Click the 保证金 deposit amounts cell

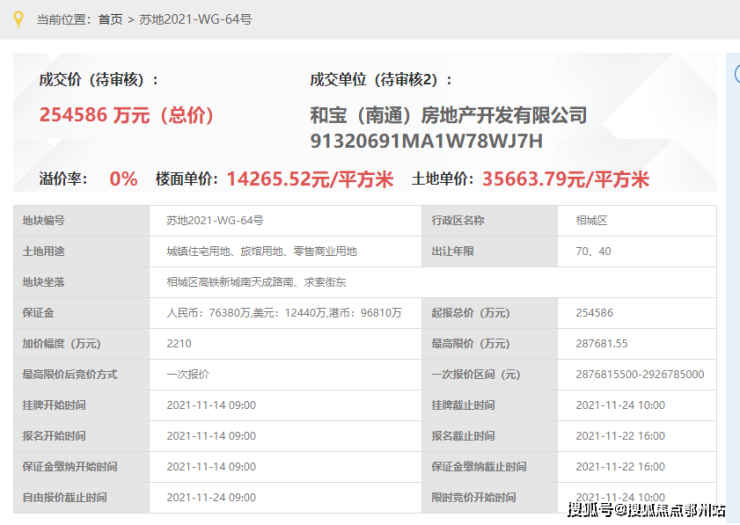pos(284,313)
